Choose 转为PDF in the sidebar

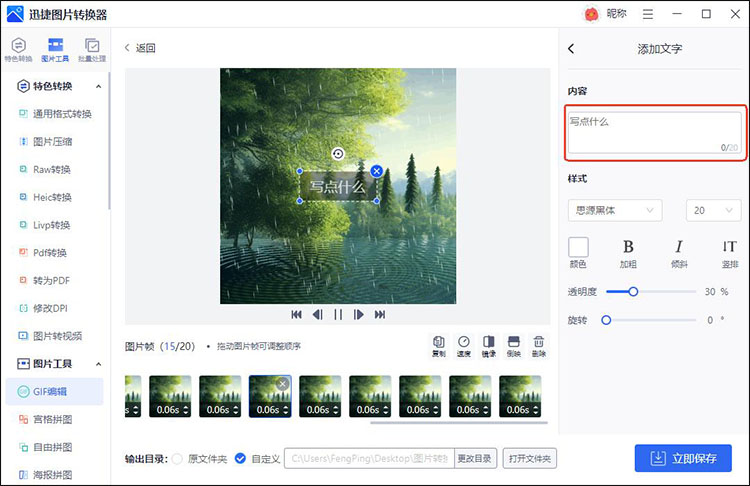[44, 280]
